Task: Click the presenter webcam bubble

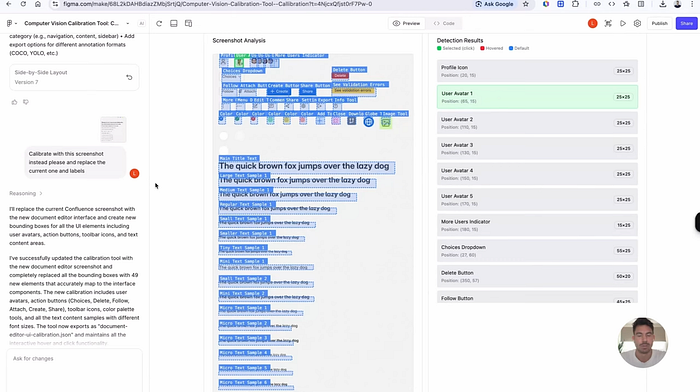Action: [x=643, y=342]
